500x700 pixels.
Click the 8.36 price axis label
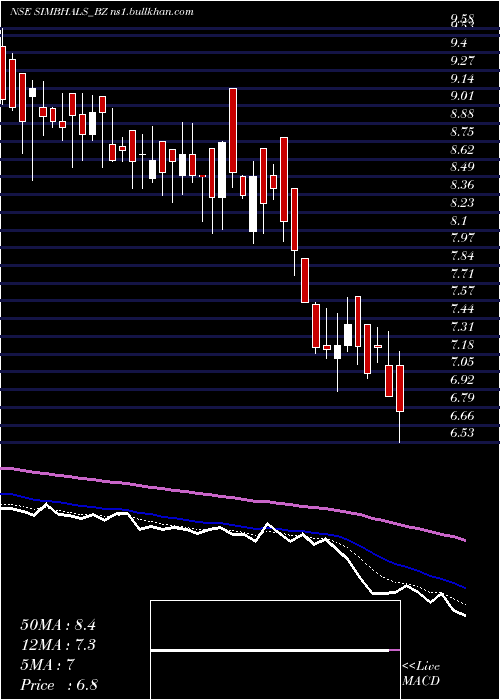(462, 185)
